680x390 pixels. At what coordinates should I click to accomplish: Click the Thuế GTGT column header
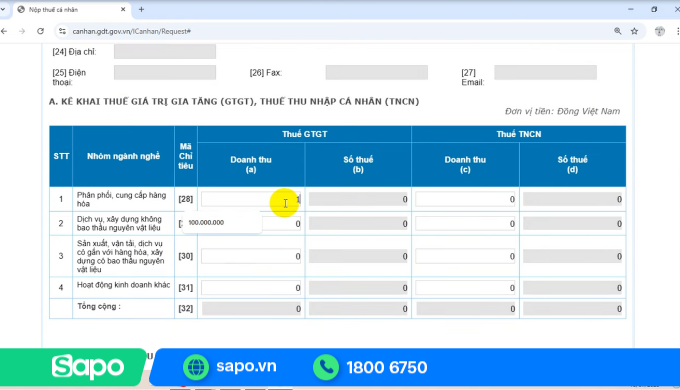tap(304, 134)
